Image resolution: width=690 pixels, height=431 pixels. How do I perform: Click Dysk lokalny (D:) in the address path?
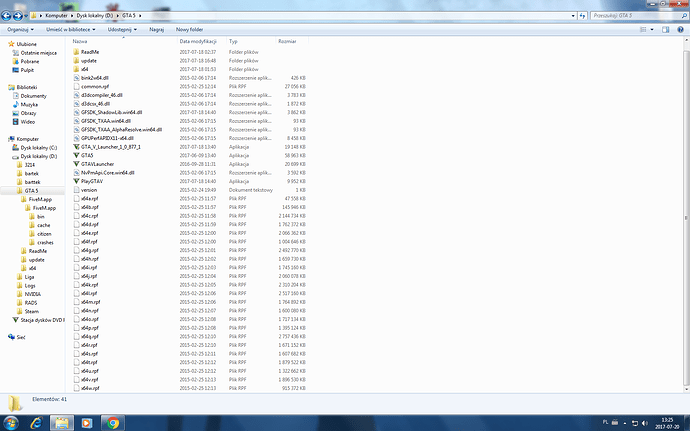point(94,15)
